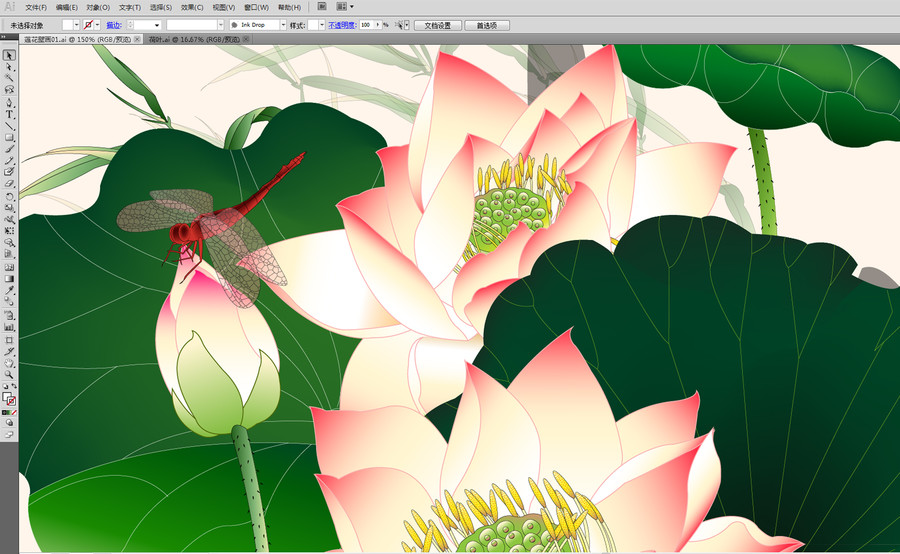This screenshot has height=554, width=900.
Task: Open the 窗口(W) menu
Action: tap(257, 7)
